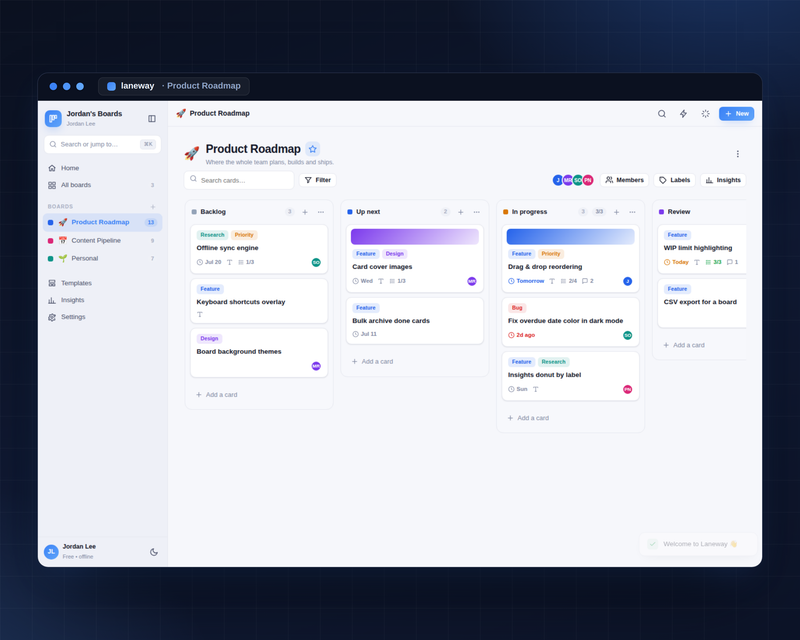Open search via the top bar magnifier icon
This screenshot has height=640, width=800.
[662, 114]
